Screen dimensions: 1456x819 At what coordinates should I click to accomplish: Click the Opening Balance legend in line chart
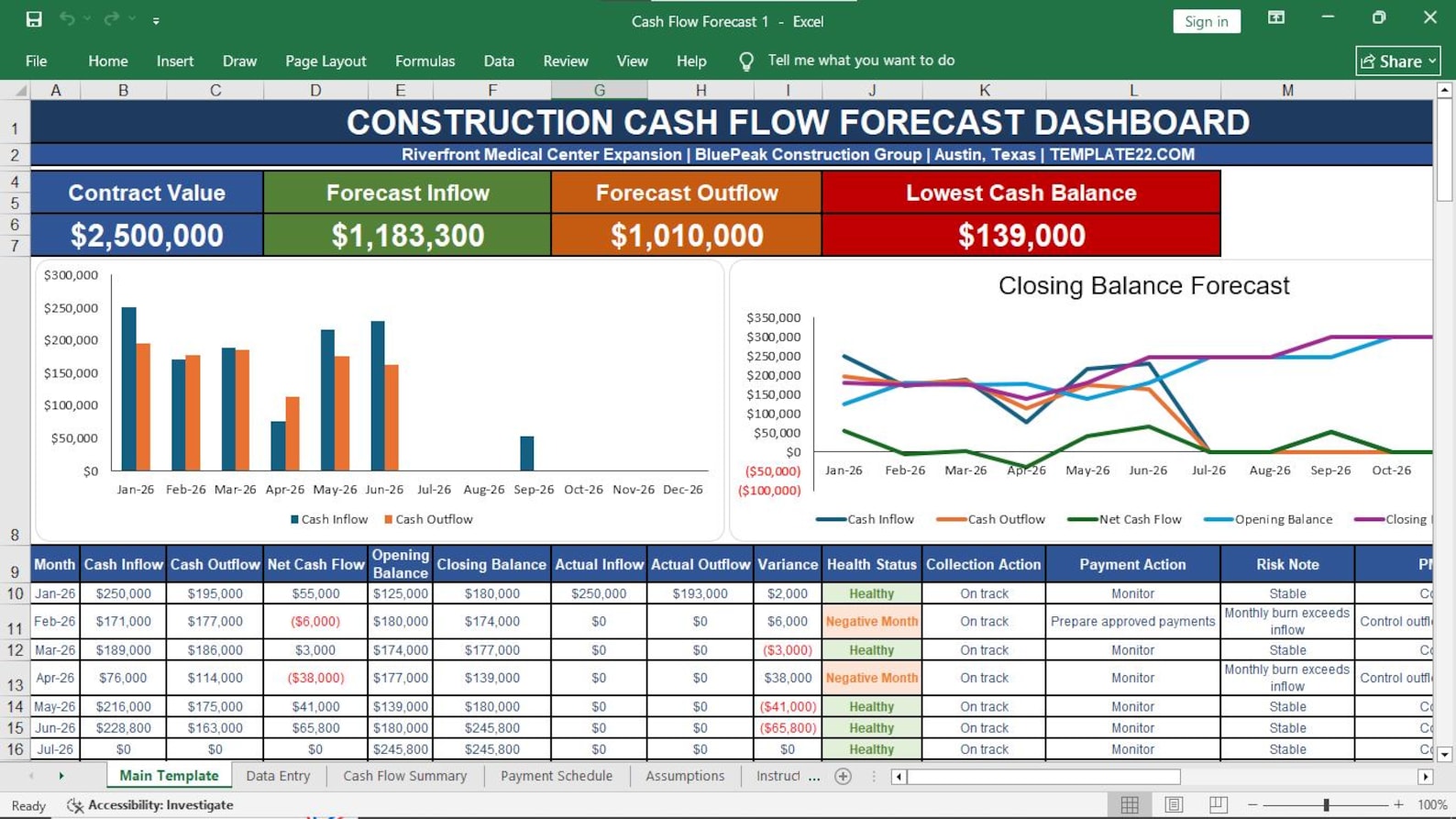pos(1268,519)
